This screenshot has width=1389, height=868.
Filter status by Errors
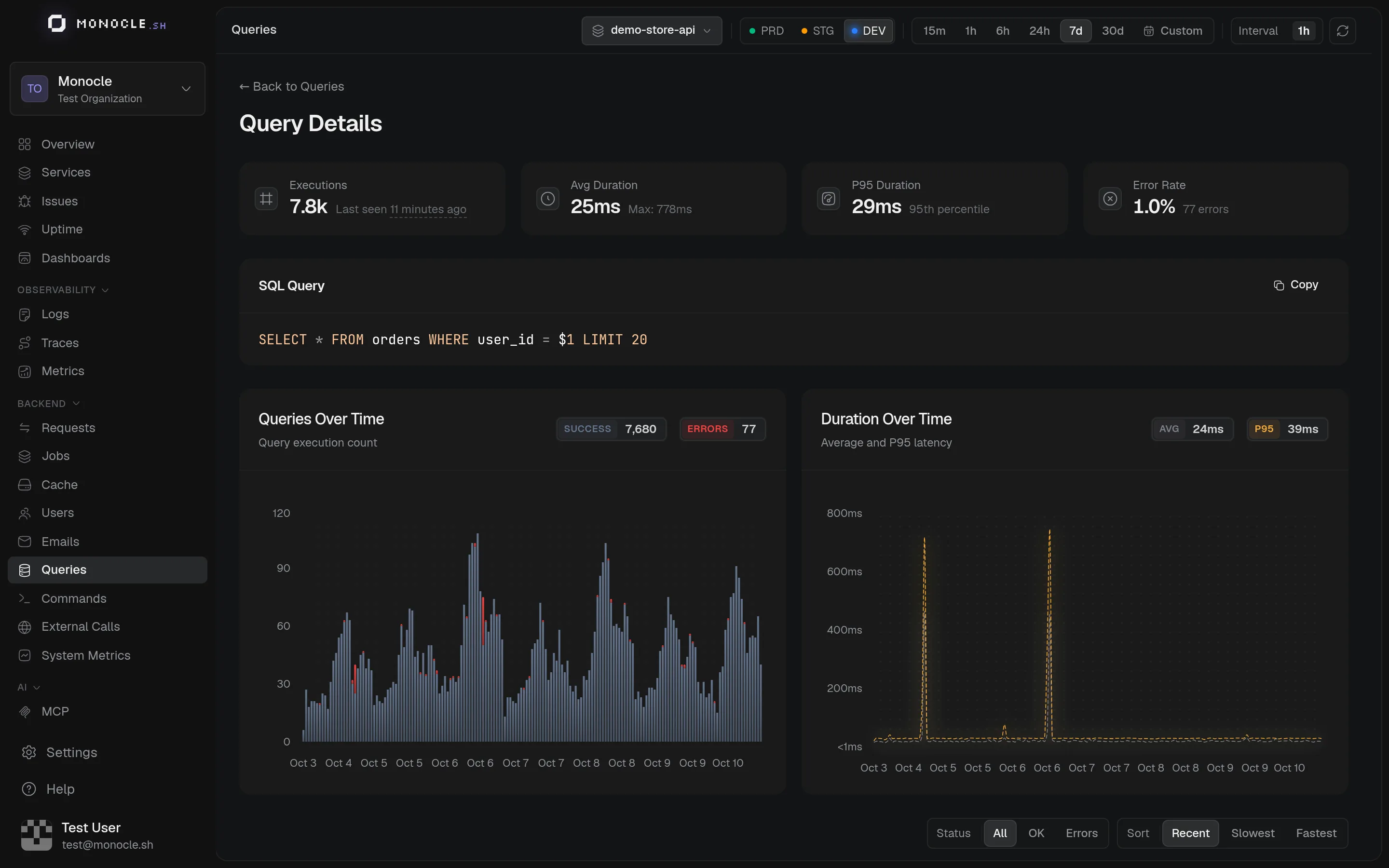point(1081,833)
